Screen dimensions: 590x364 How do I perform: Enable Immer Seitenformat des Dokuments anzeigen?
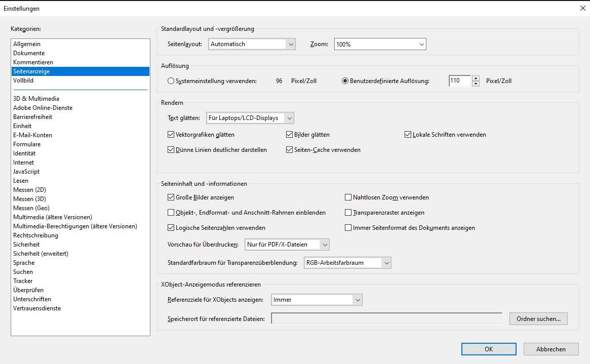pyautogui.click(x=348, y=227)
